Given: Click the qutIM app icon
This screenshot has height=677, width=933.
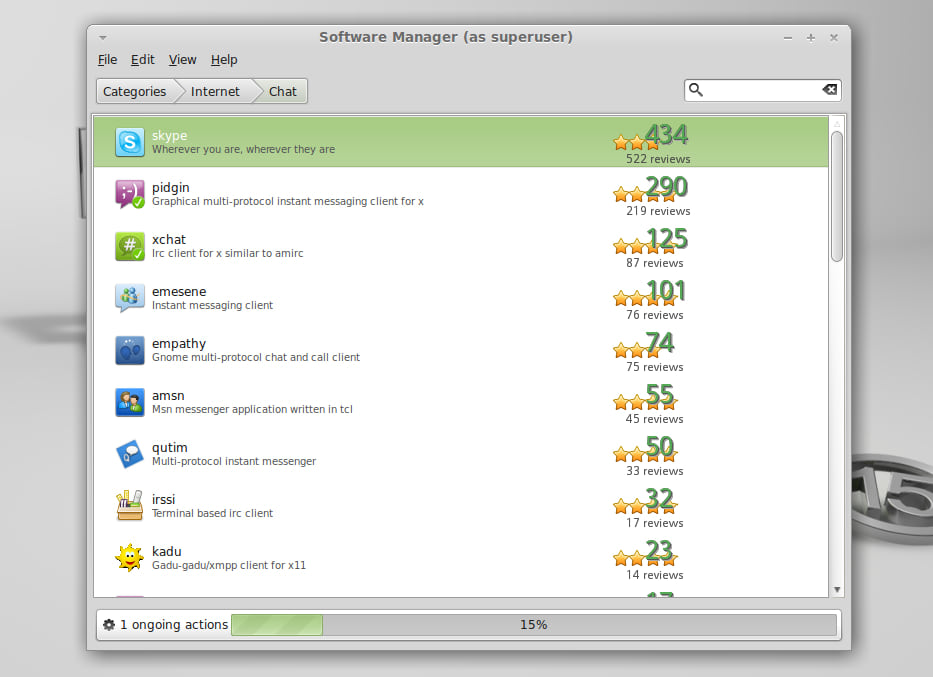Looking at the screenshot, I should pyautogui.click(x=130, y=454).
